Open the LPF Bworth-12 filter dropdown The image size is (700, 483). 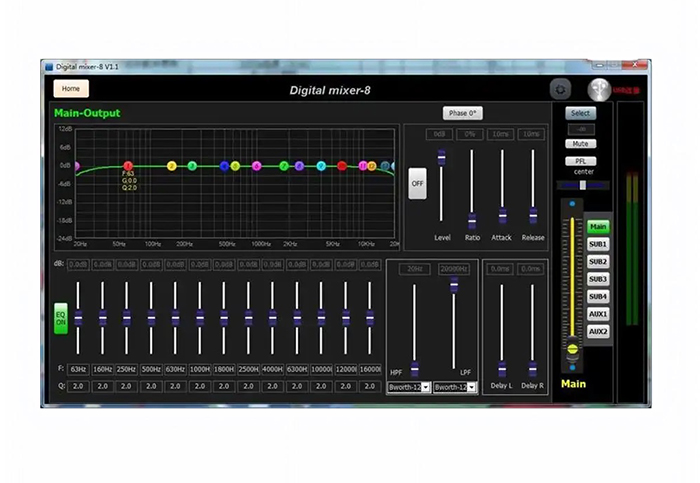tap(455, 387)
